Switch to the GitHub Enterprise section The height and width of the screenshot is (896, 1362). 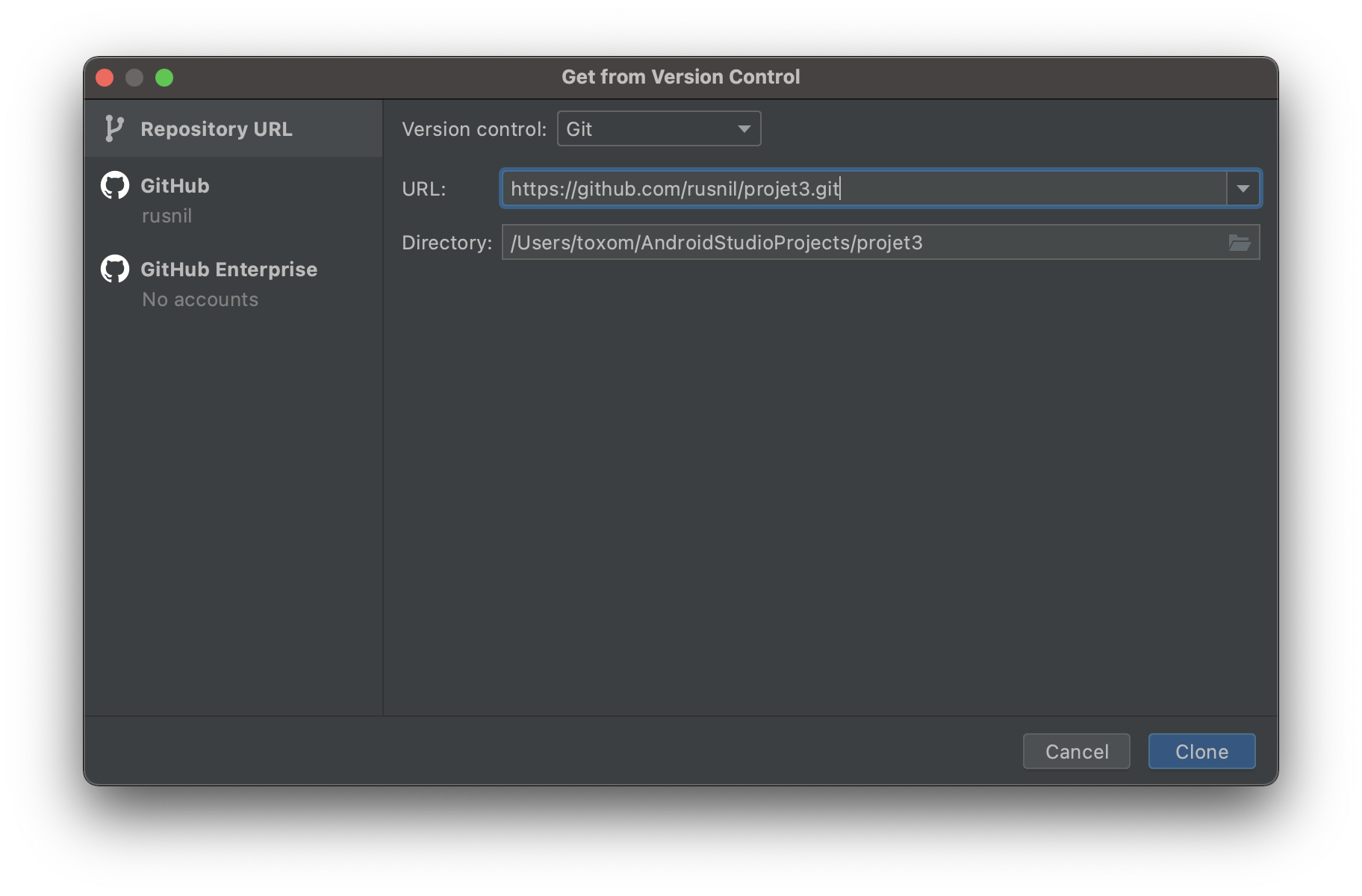(233, 283)
